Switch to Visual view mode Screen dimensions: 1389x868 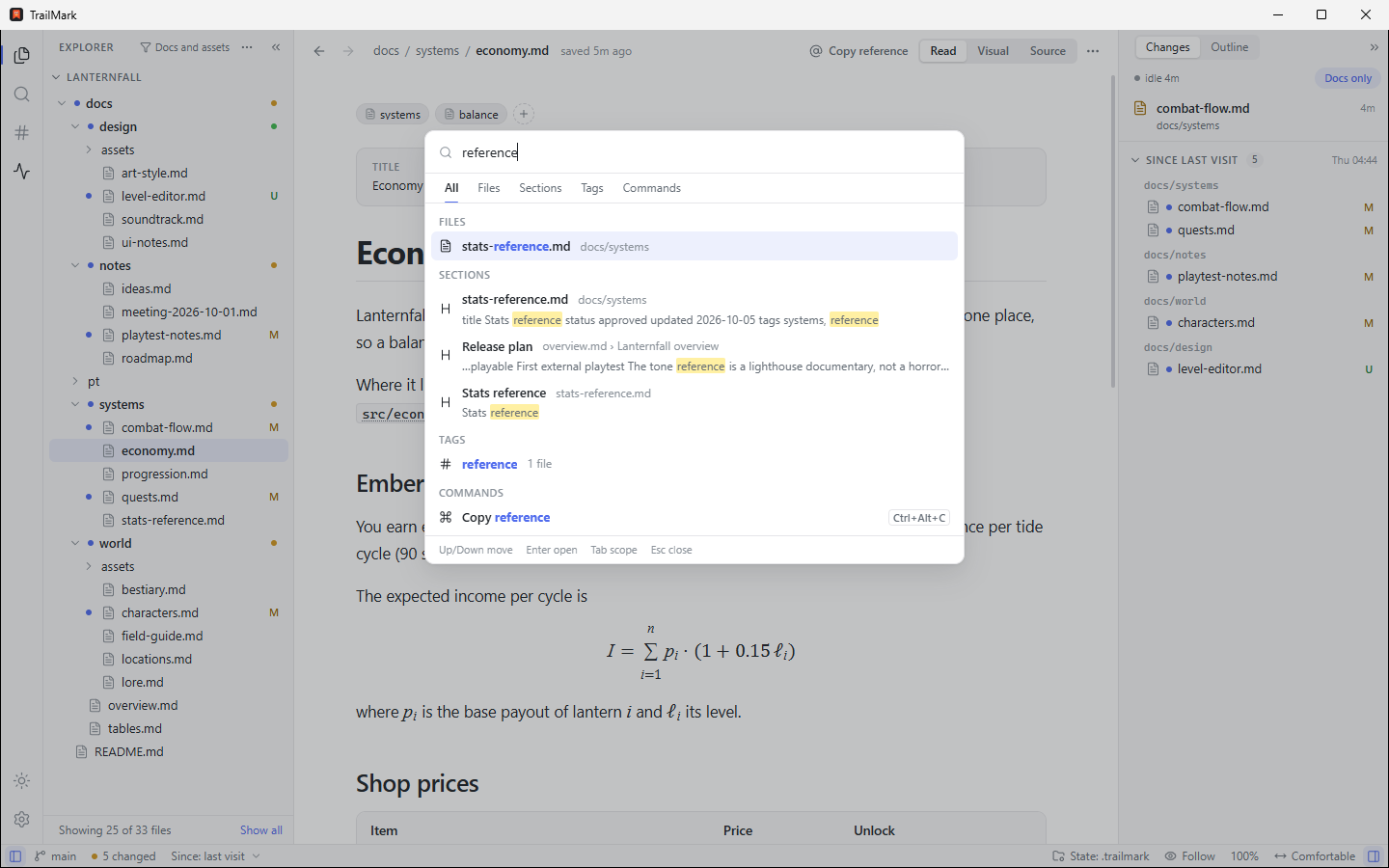pos(993,51)
